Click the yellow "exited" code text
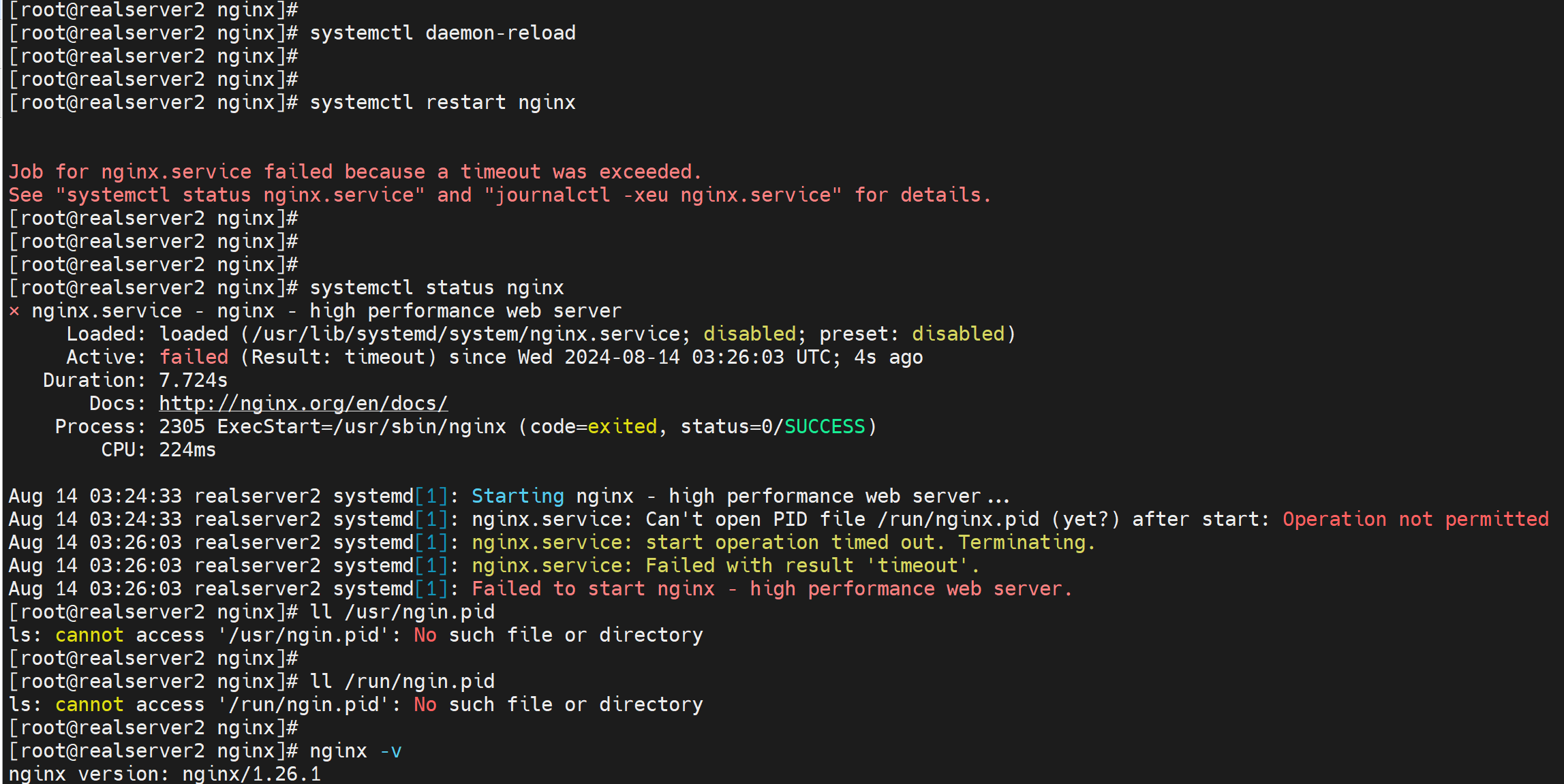The height and width of the screenshot is (784, 1564). tap(622, 426)
